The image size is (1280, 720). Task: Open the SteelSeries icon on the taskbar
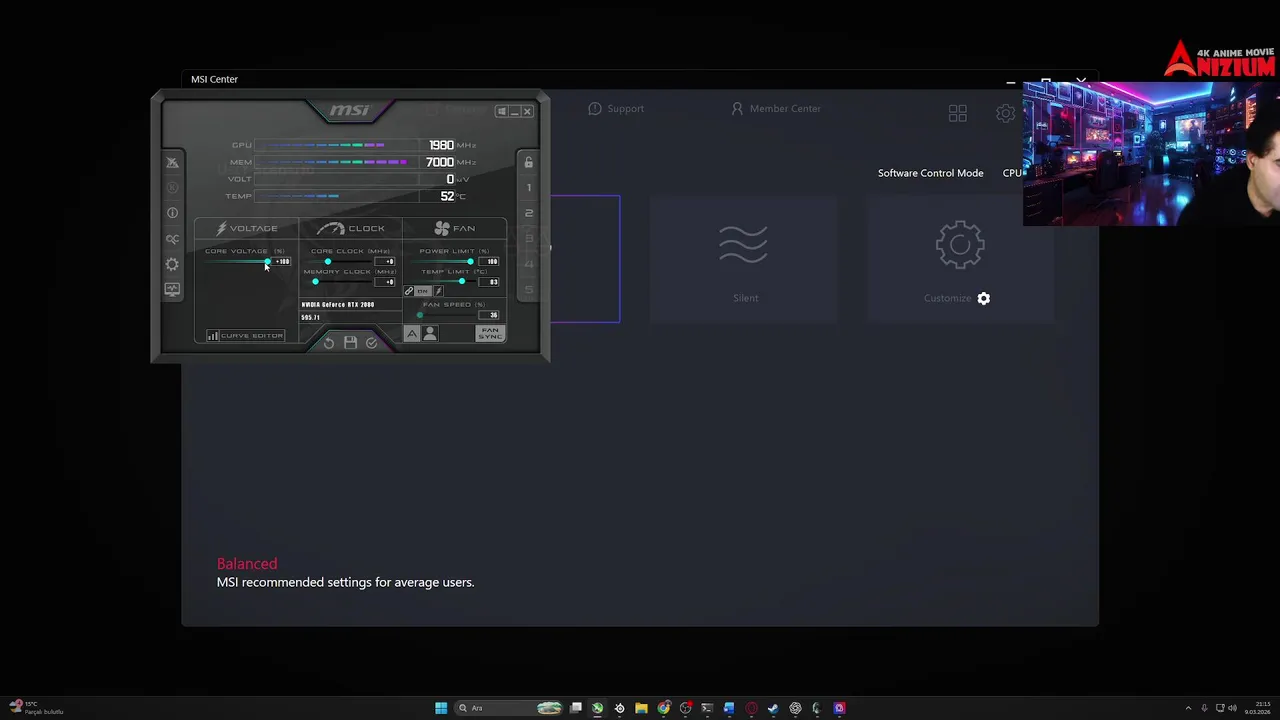click(x=619, y=708)
